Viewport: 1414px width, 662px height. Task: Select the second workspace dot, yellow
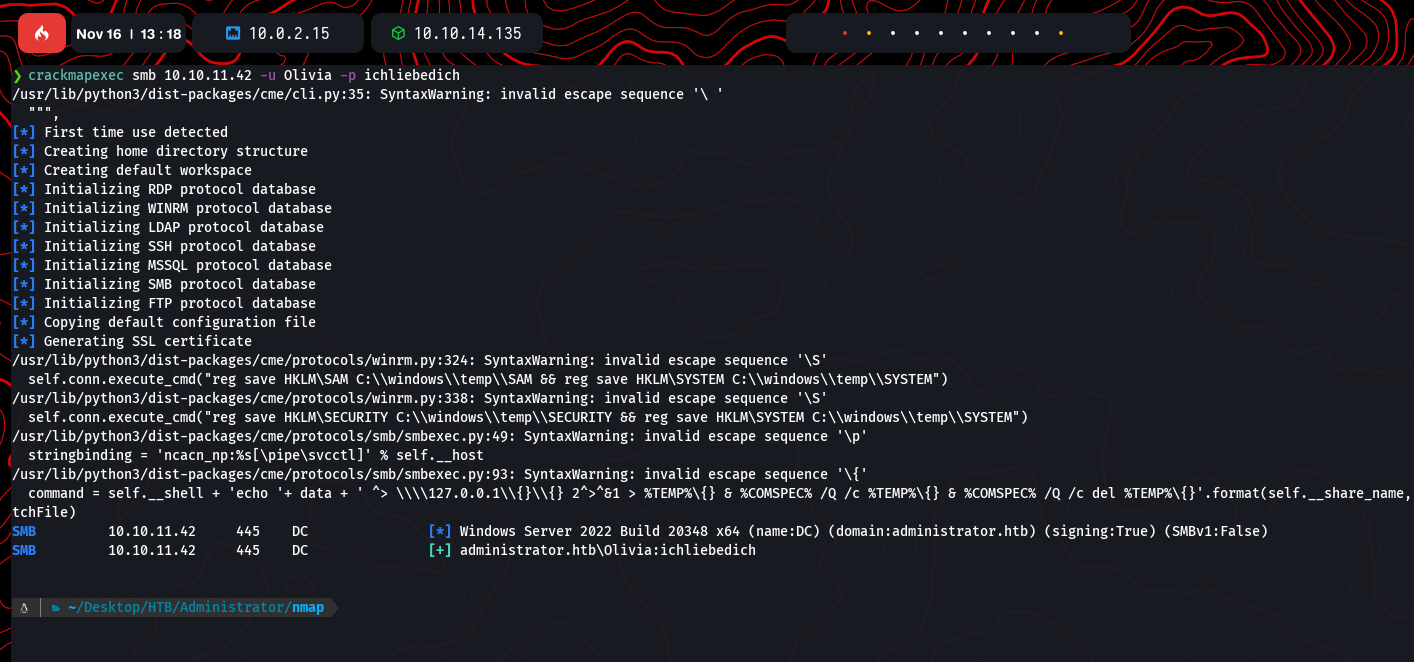[869, 33]
